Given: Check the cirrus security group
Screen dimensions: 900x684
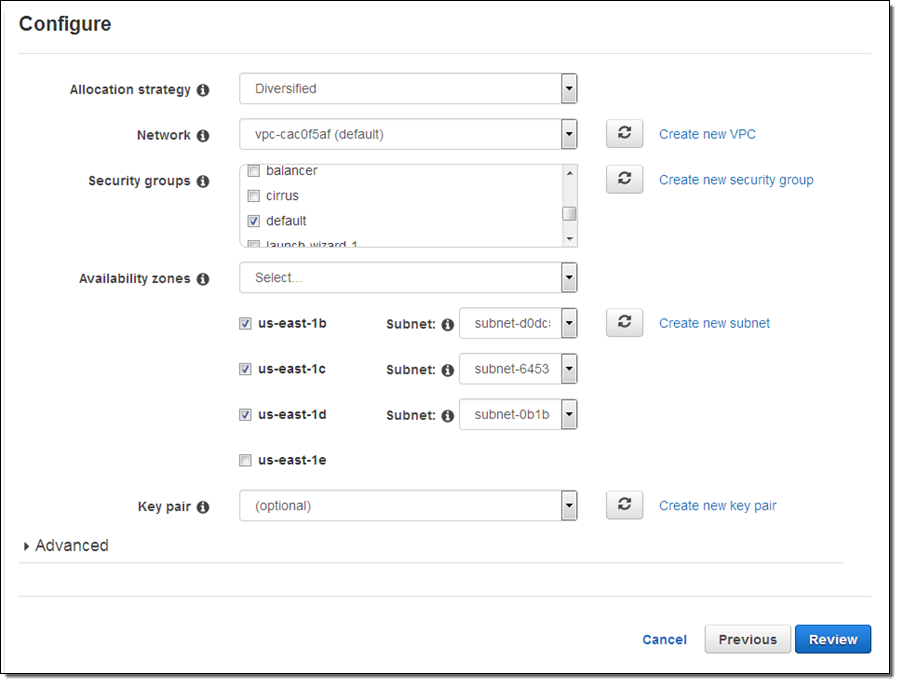Looking at the screenshot, I should [x=253, y=196].
